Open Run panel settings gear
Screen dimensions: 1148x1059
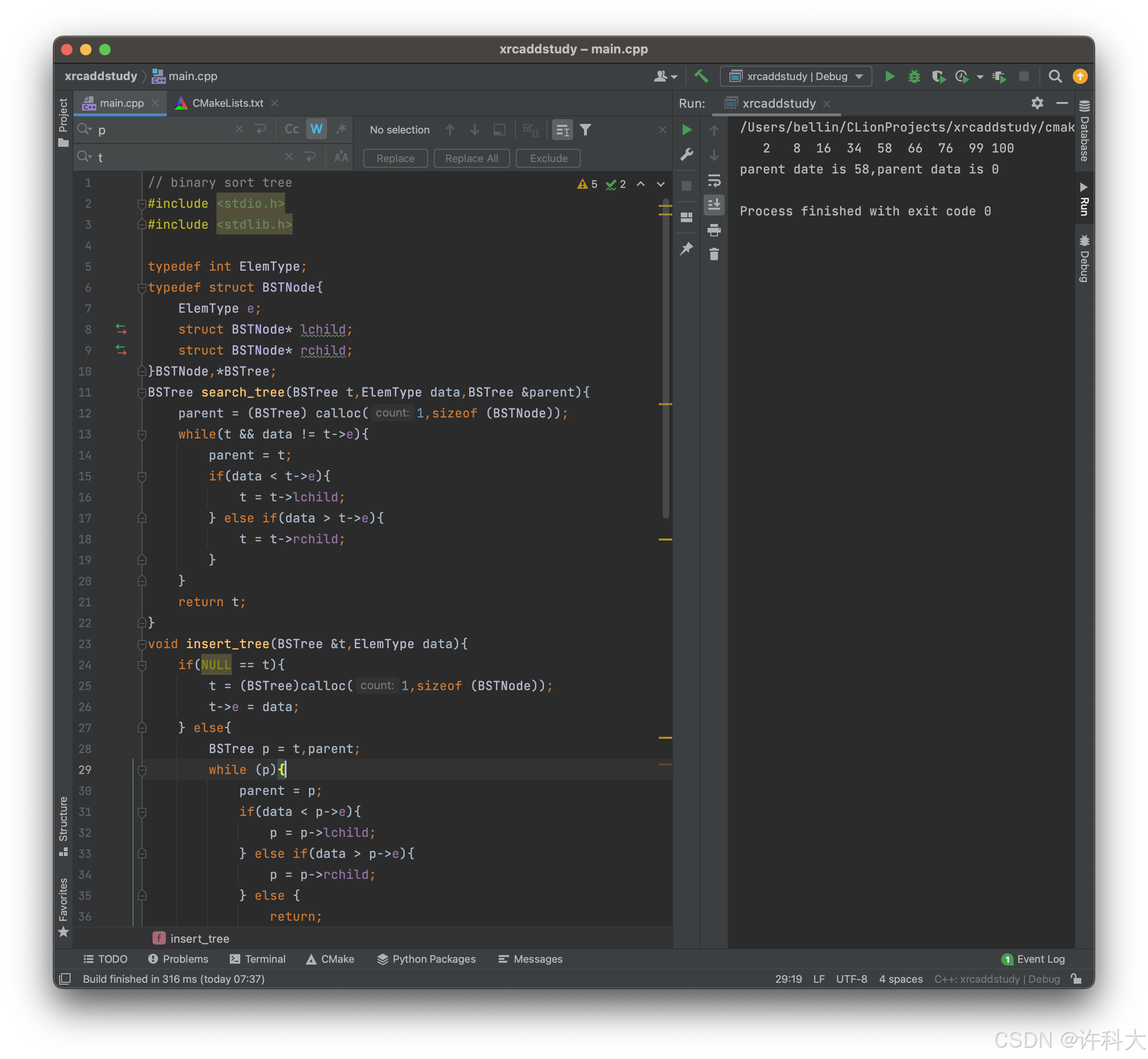pyautogui.click(x=1037, y=103)
